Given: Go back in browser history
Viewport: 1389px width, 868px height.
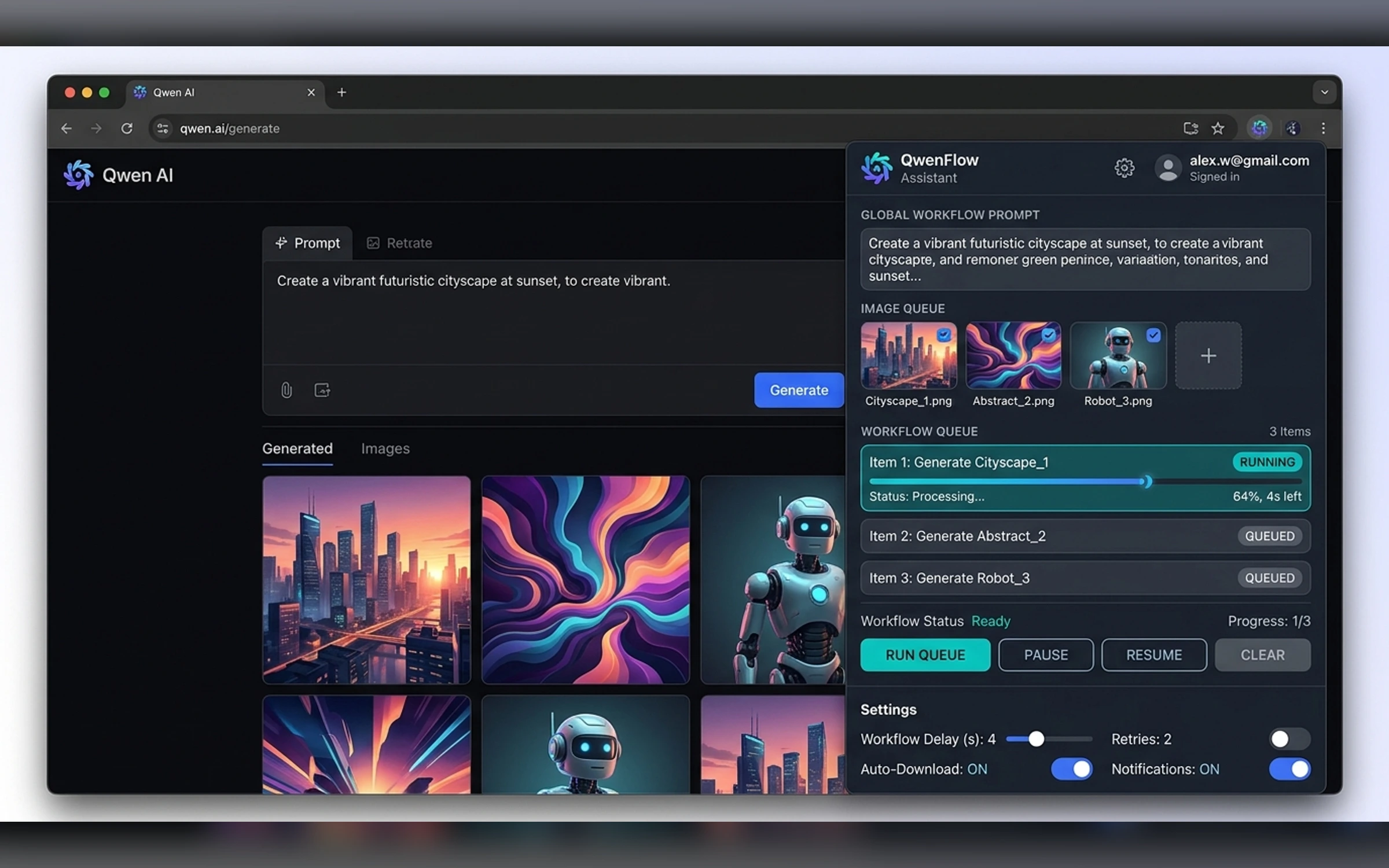Looking at the screenshot, I should point(67,128).
